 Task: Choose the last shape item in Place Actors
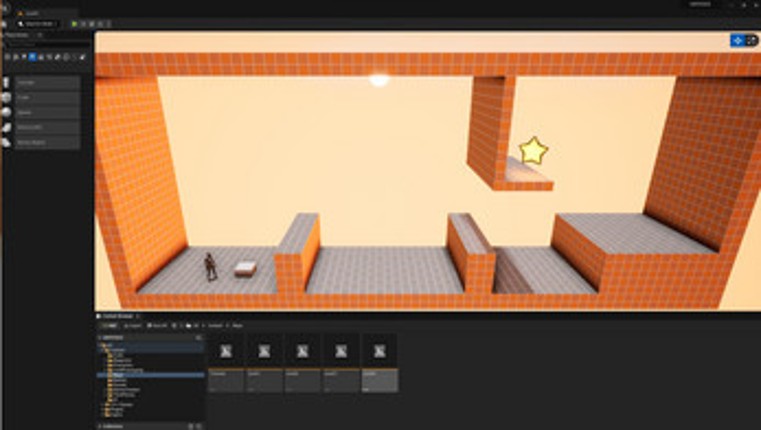41,143
